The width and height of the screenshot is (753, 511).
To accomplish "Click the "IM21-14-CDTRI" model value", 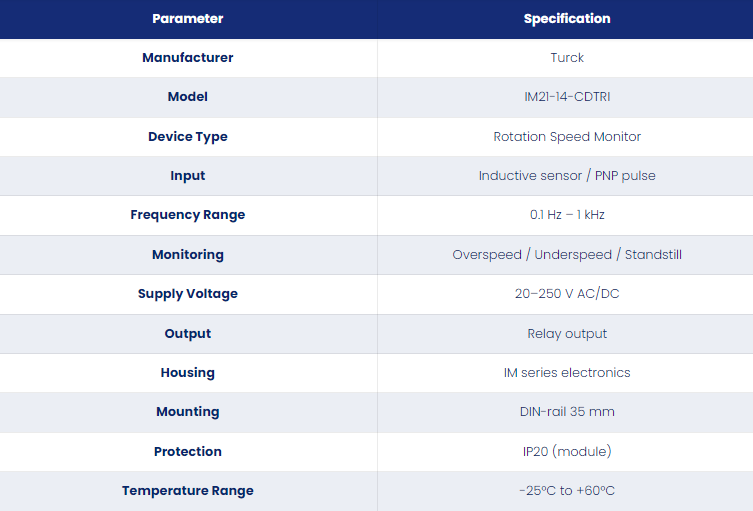I will [x=567, y=97].
